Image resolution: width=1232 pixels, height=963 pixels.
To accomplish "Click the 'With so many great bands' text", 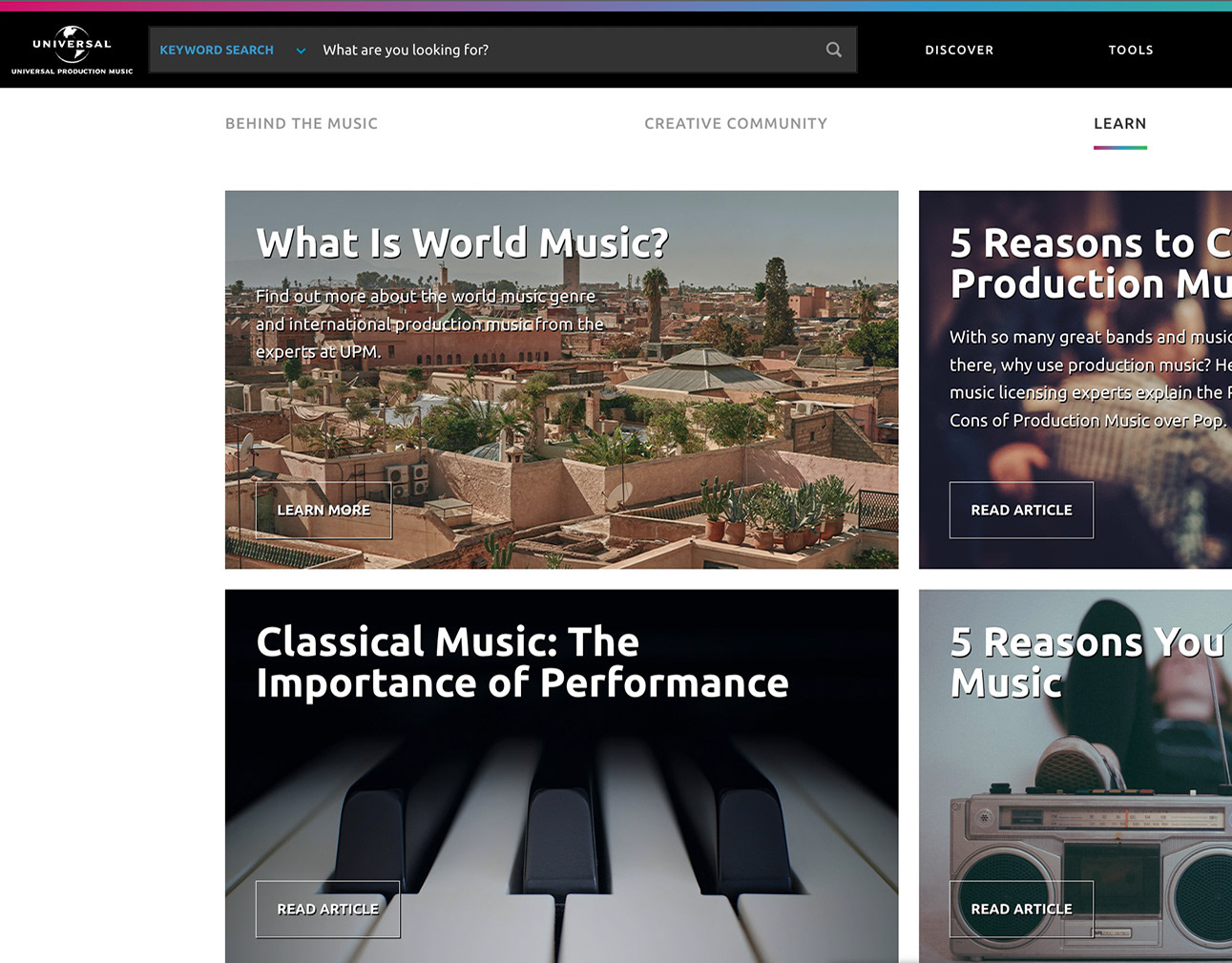I will [x=1091, y=379].
